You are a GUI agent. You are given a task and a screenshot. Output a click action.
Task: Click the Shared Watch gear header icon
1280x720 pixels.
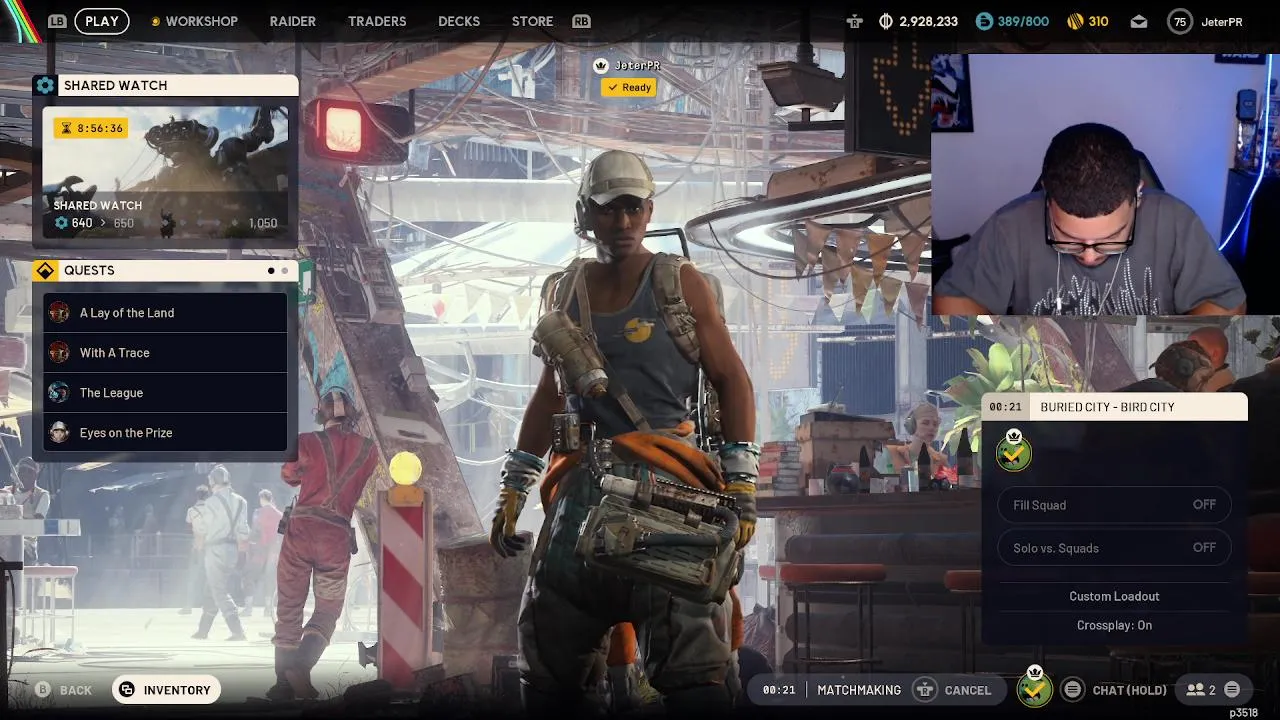click(45, 86)
